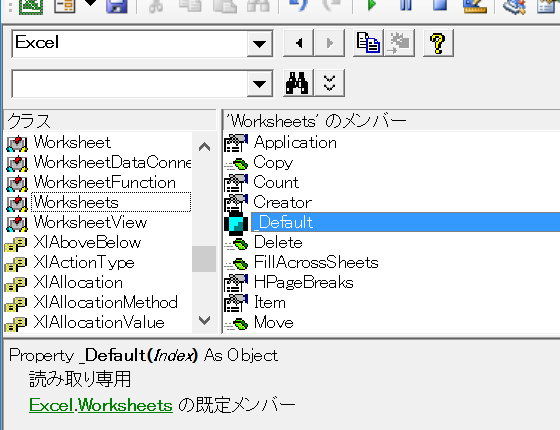Image resolution: width=560 pixels, height=430 pixels.
Task: Open the search text dropdown arrow
Action: point(260,84)
